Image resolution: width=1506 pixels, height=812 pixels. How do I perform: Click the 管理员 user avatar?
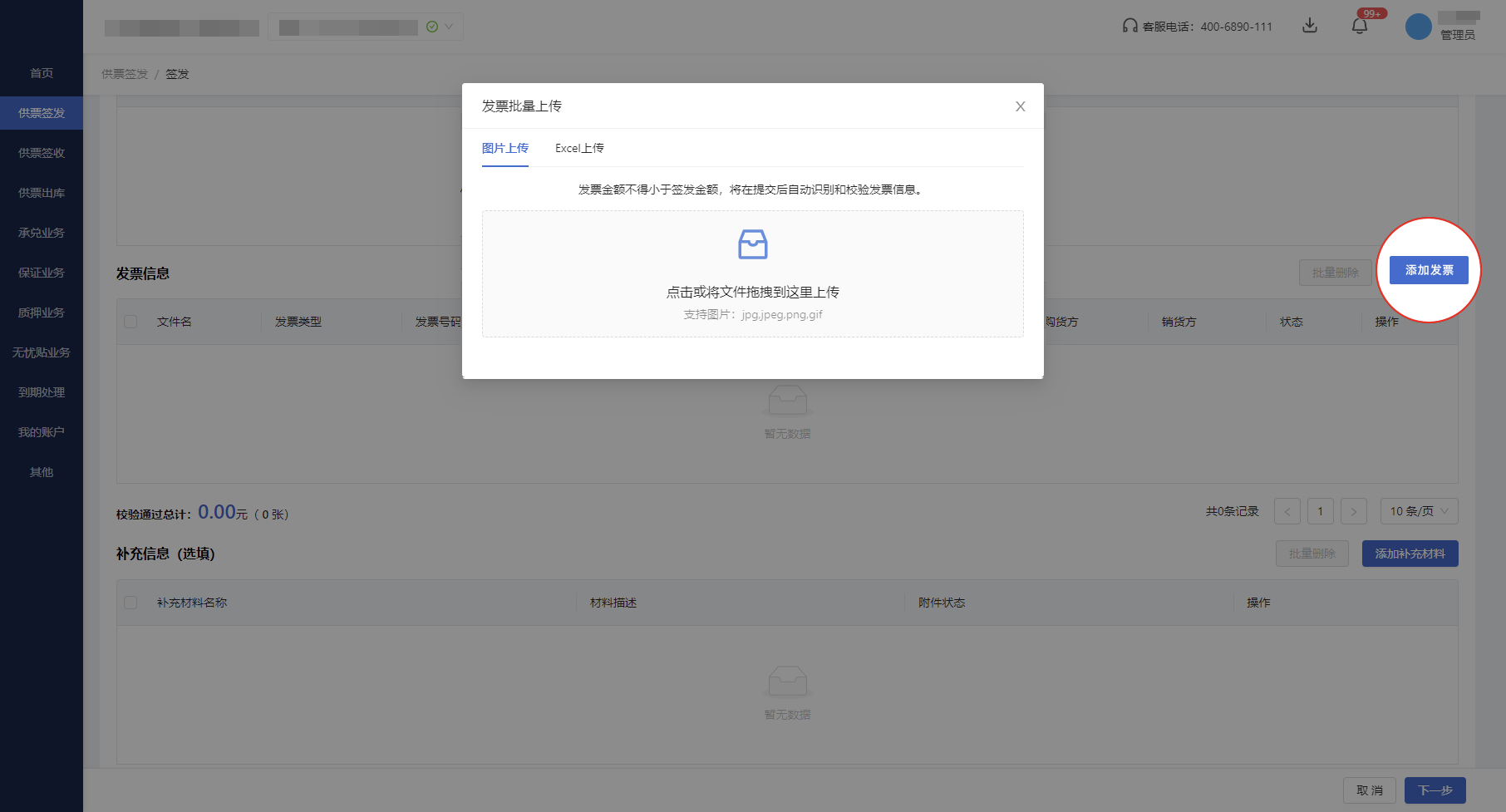1419,26
